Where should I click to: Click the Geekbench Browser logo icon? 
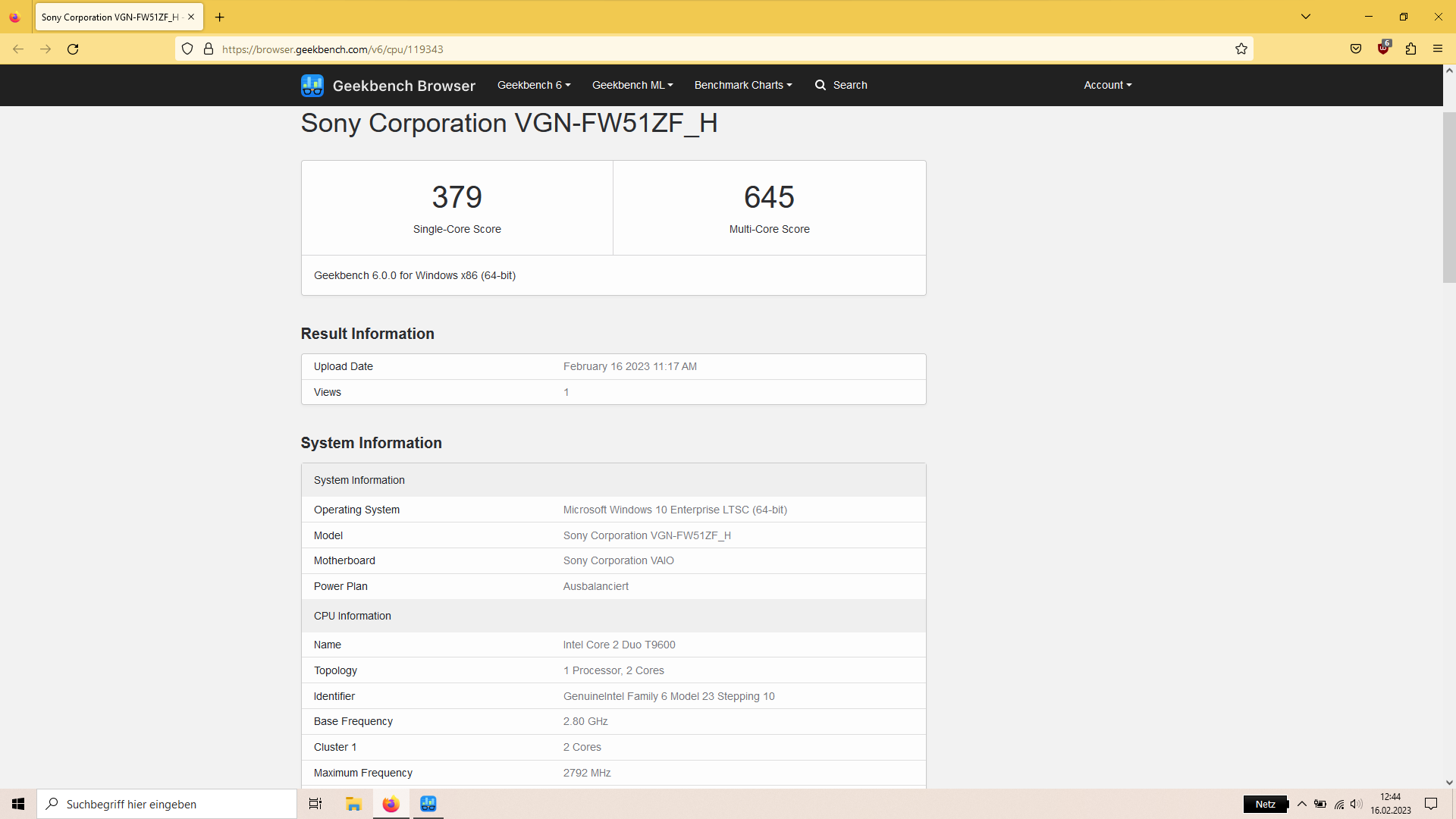click(x=312, y=86)
